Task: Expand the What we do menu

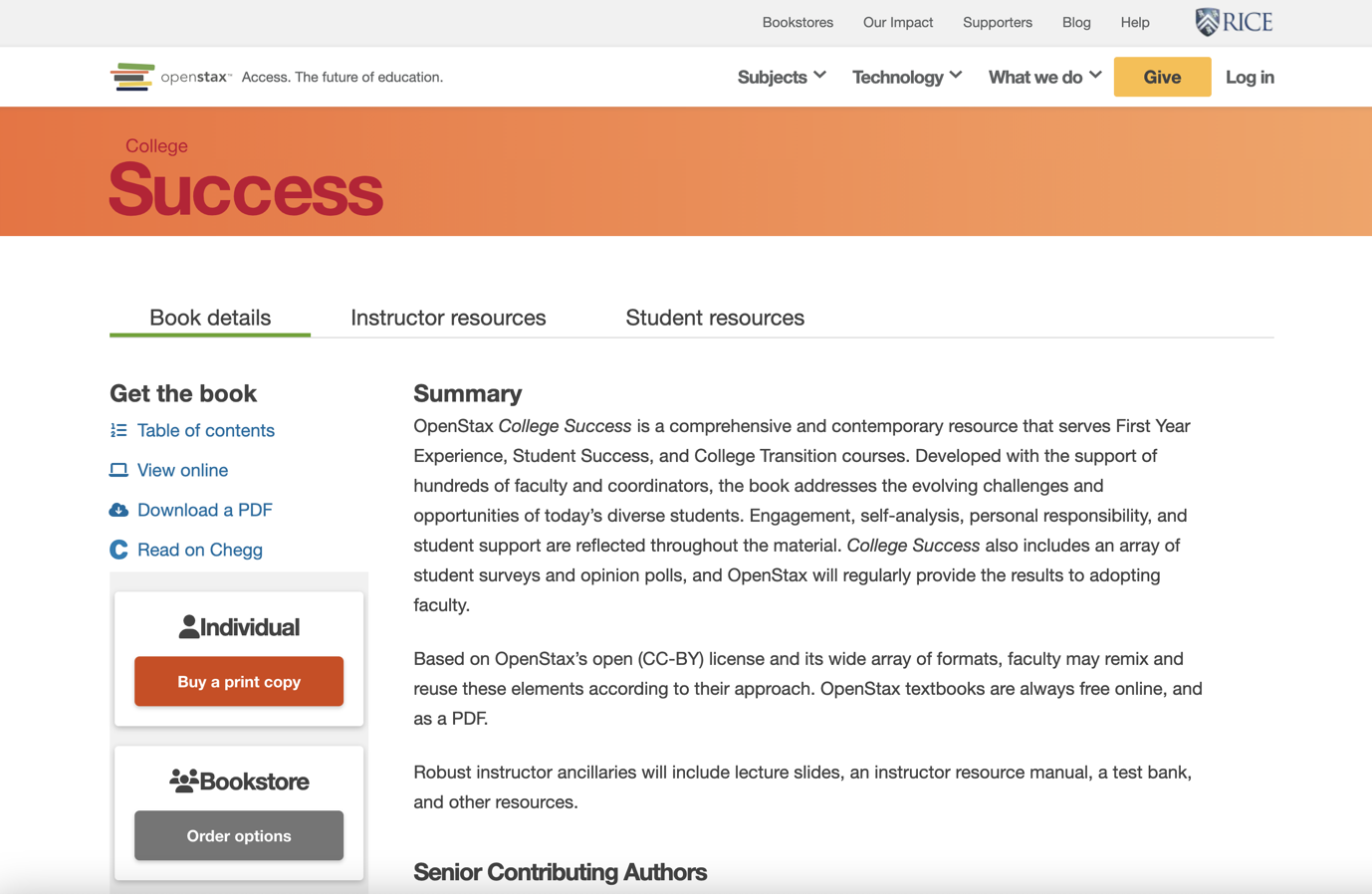Action: [x=1043, y=77]
